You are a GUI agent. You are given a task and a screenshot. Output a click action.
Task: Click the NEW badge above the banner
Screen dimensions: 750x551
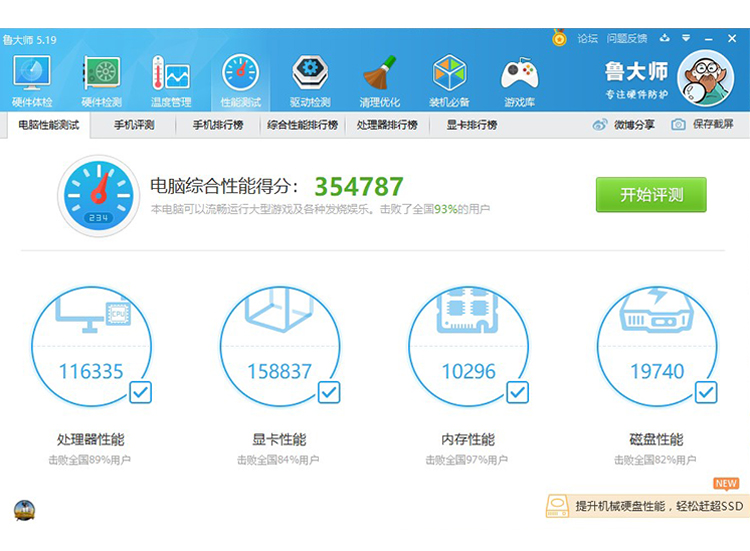tap(726, 484)
